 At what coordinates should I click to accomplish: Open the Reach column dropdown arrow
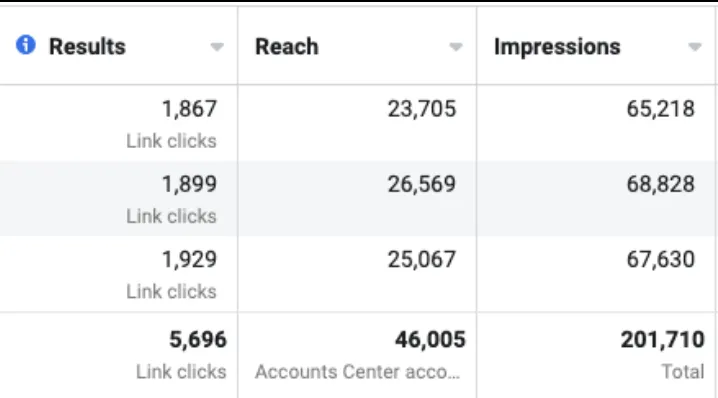(456, 47)
